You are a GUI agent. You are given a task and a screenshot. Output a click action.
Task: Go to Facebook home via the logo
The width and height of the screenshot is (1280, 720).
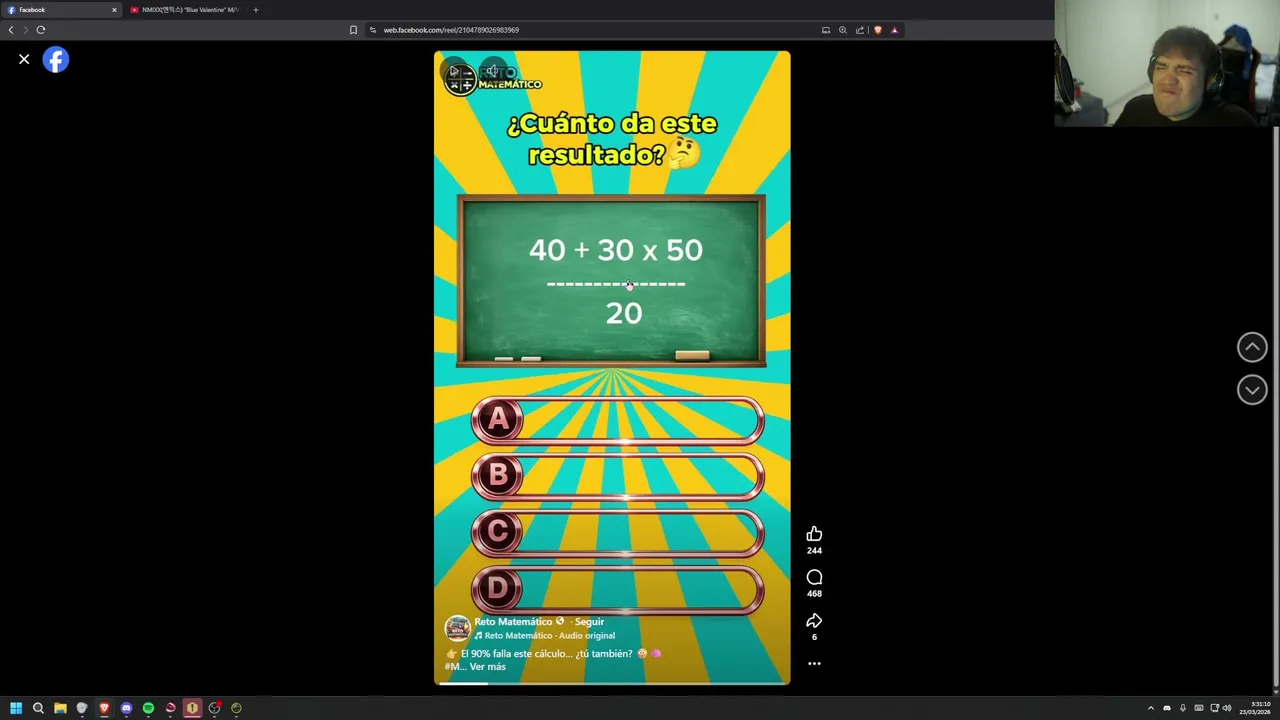point(56,60)
